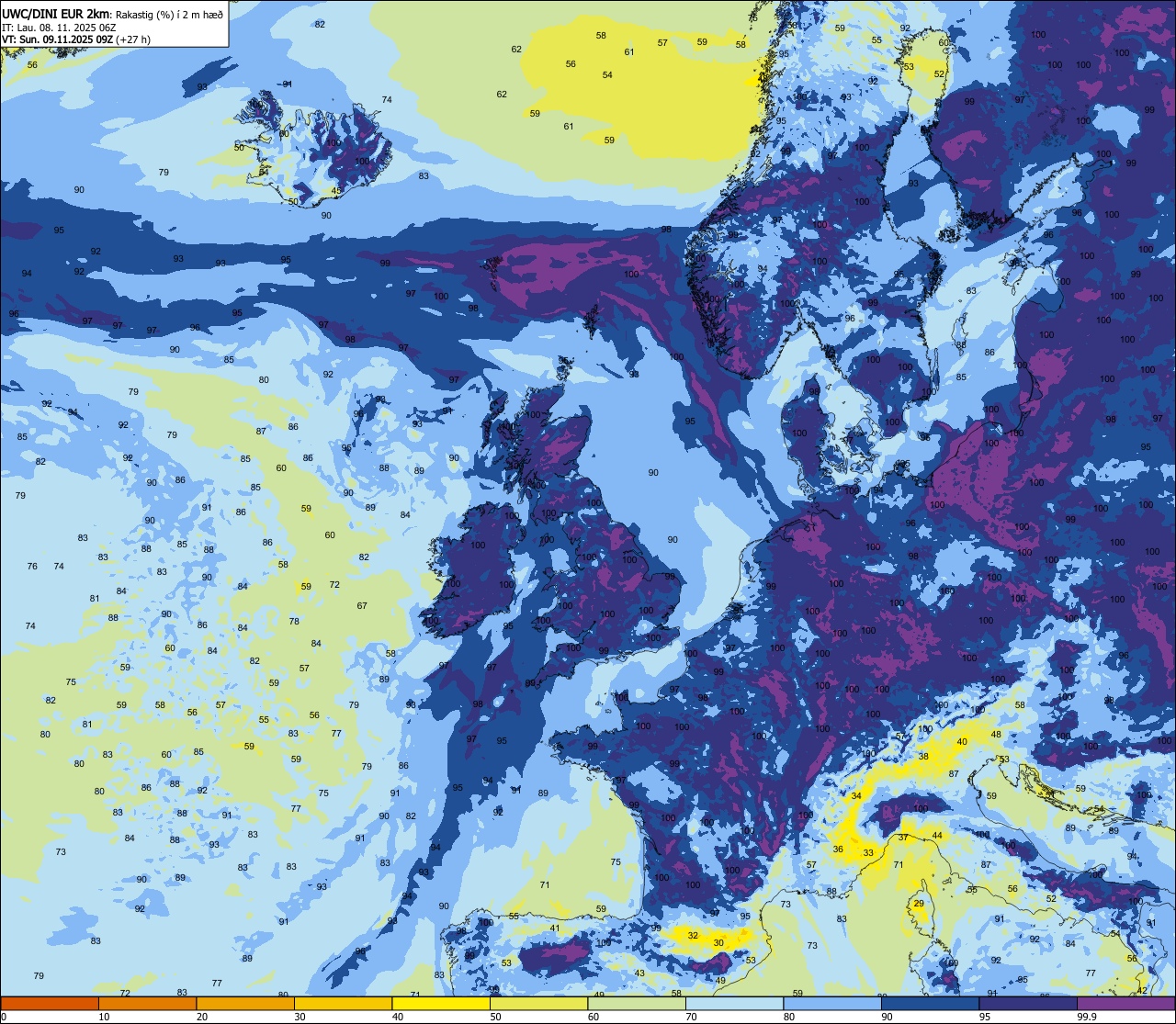Pick the 60–70 pale green legend swatch
The image size is (1176, 1024).
637,1004
